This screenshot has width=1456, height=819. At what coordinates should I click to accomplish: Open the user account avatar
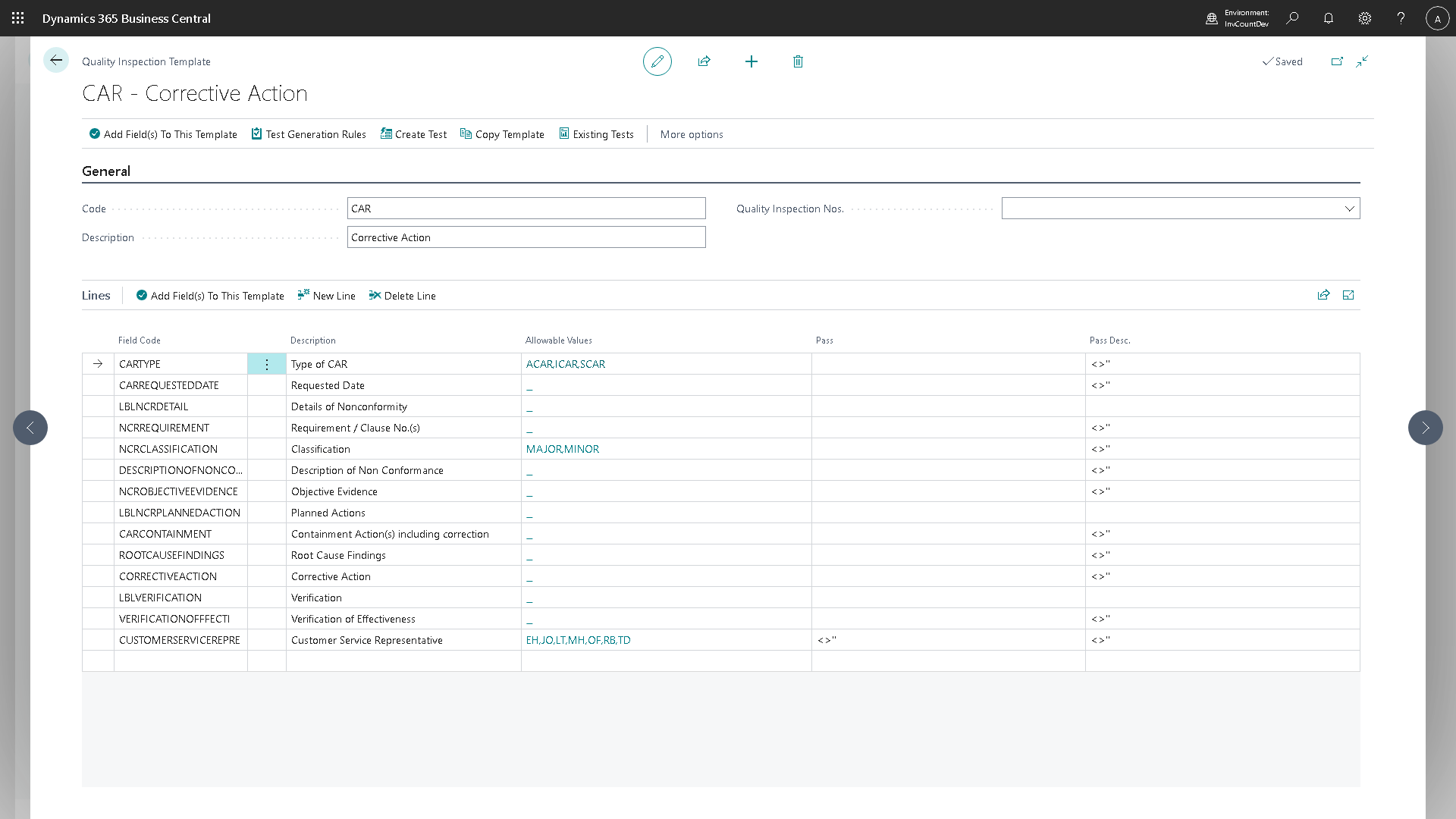point(1437,18)
